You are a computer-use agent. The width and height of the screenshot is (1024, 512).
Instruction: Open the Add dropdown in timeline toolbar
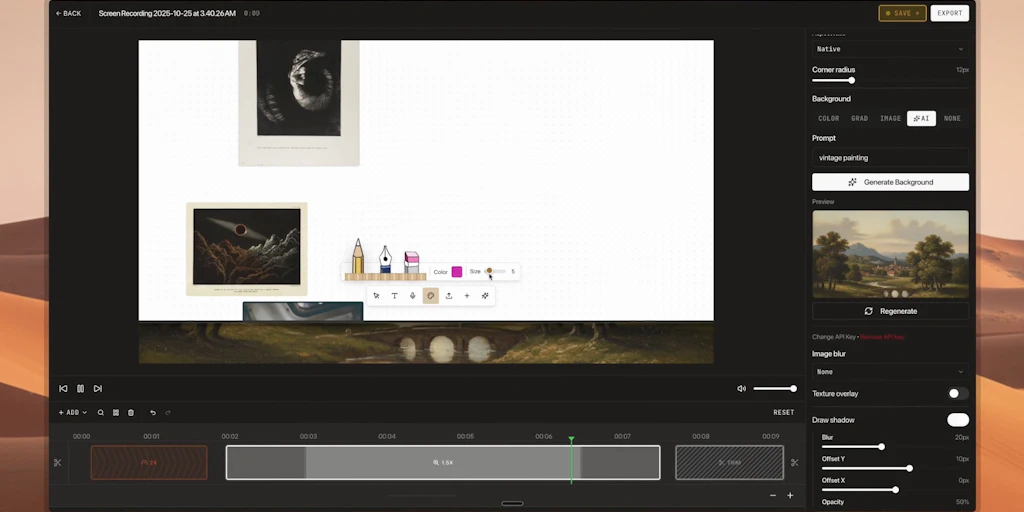click(x=72, y=412)
